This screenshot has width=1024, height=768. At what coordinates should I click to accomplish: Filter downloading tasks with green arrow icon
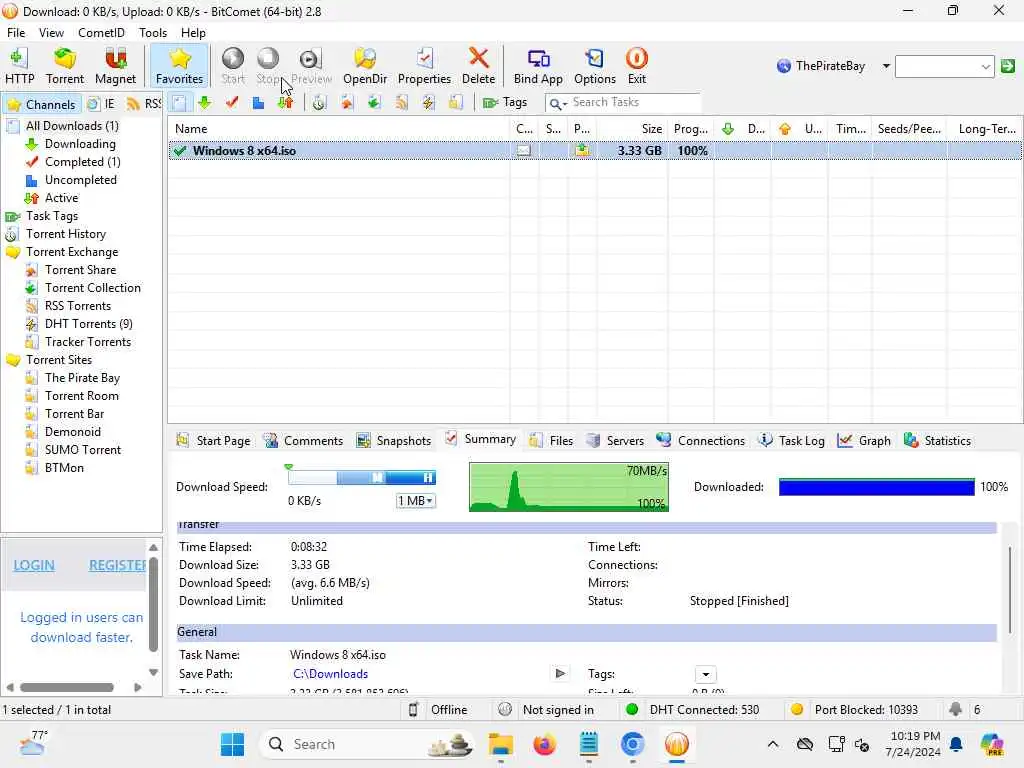click(204, 103)
